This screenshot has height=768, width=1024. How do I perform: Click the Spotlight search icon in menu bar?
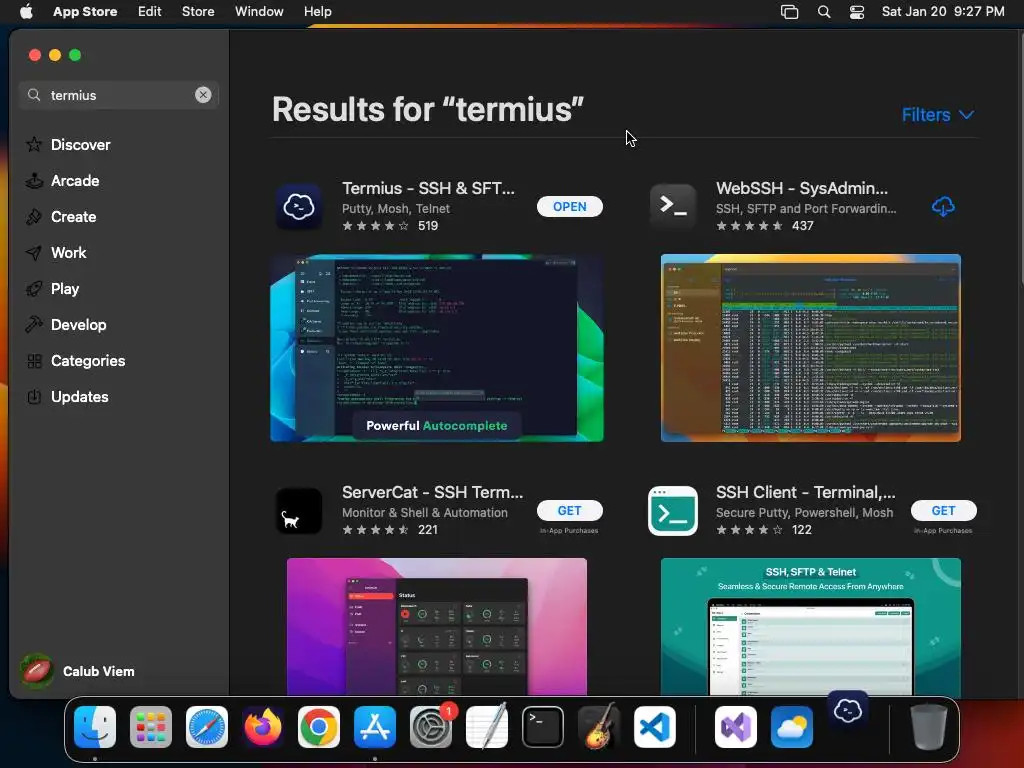click(824, 12)
